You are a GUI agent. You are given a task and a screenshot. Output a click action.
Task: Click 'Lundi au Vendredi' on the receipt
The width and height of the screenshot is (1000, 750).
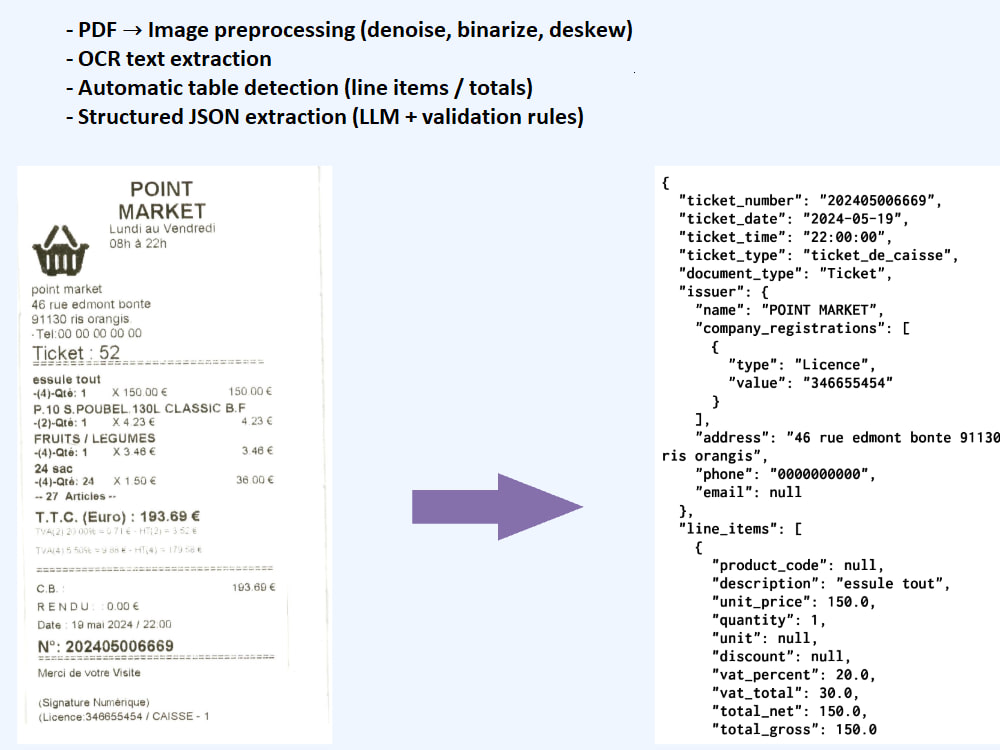(x=162, y=228)
